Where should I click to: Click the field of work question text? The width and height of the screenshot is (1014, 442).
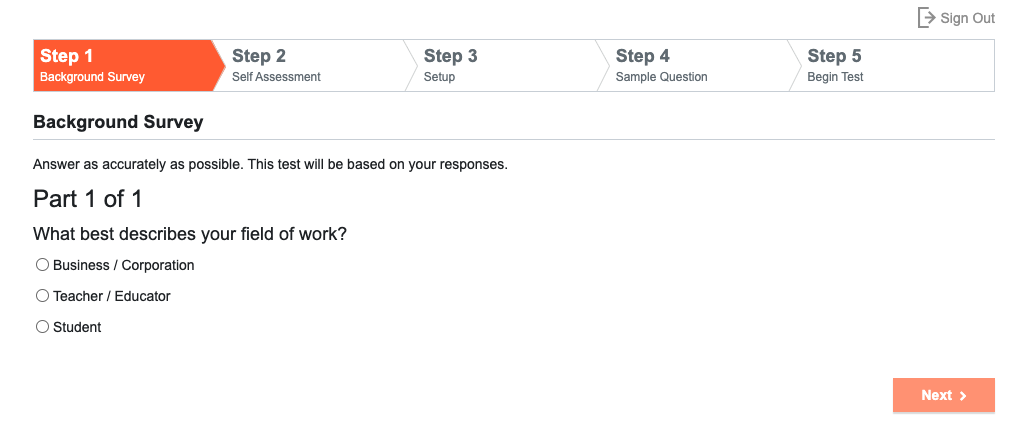[190, 234]
